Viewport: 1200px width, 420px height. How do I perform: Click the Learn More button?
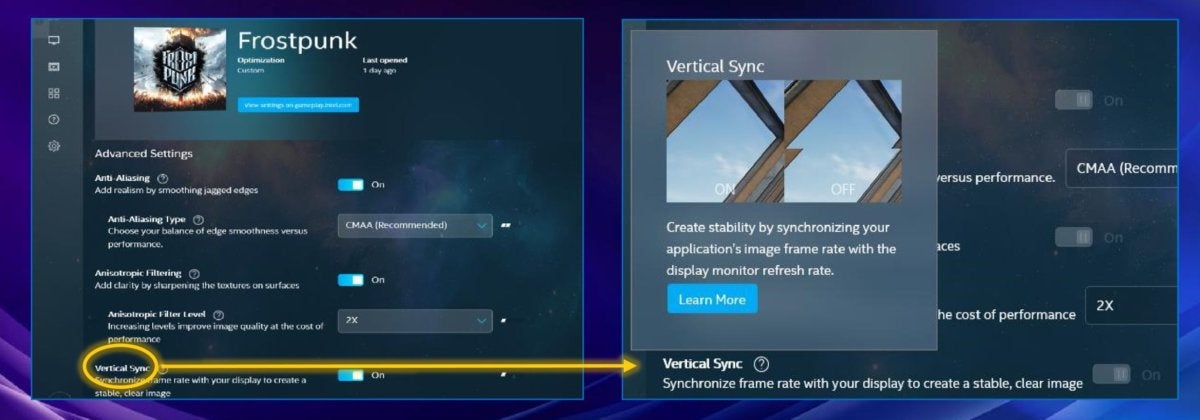pos(712,299)
